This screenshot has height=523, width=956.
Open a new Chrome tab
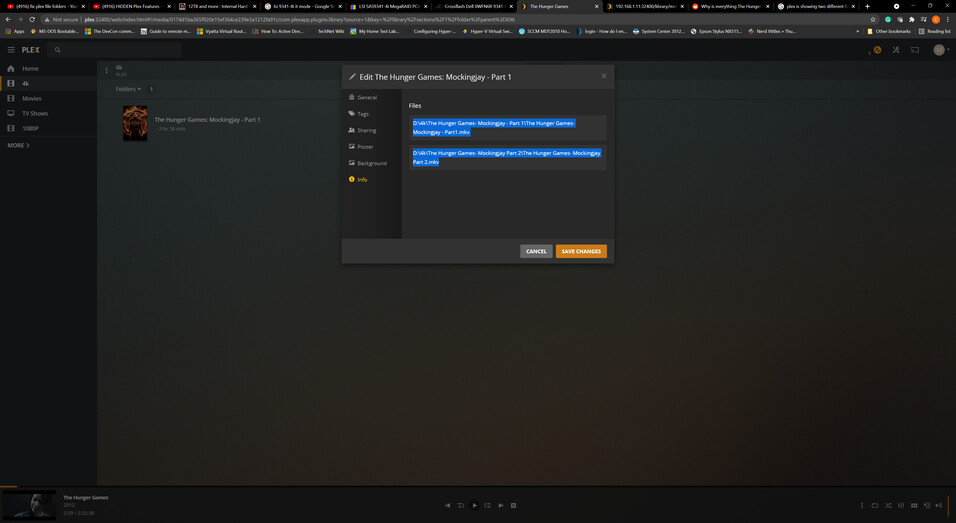(867, 6)
